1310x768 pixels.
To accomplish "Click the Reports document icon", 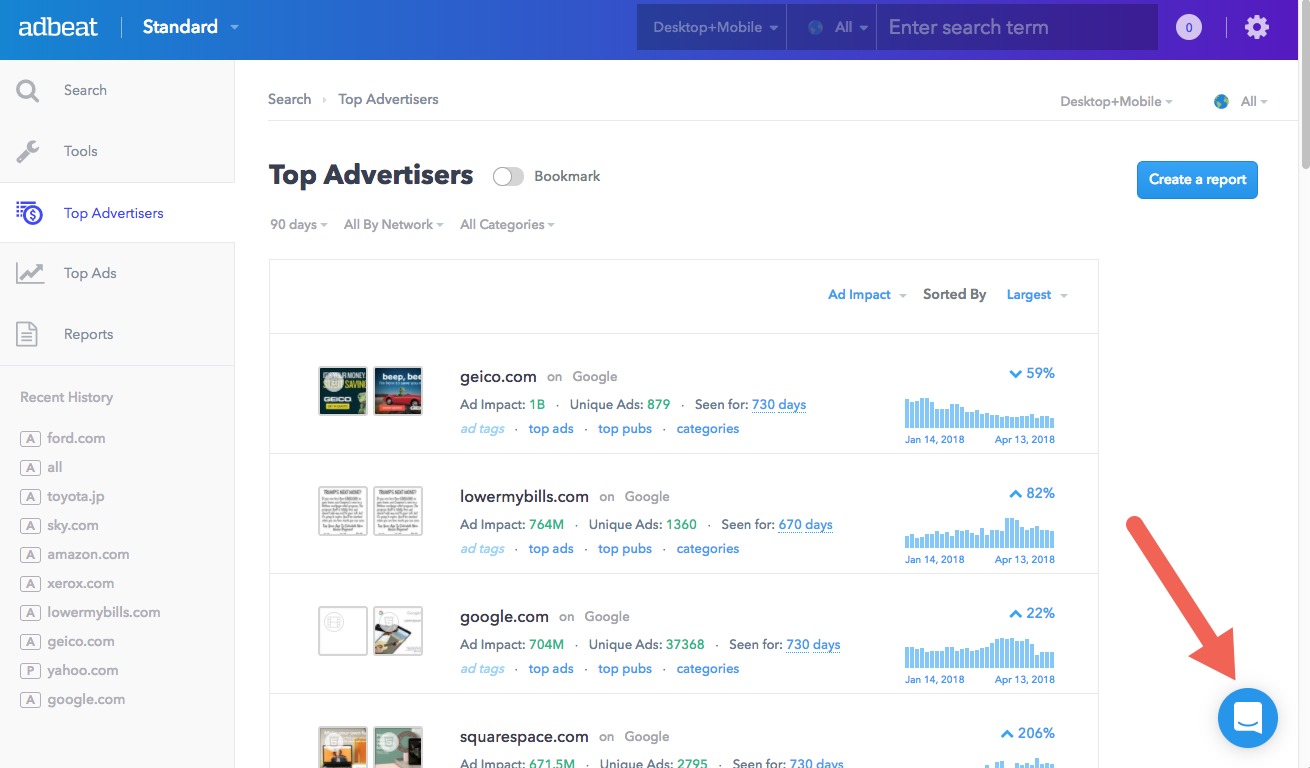I will click(28, 334).
